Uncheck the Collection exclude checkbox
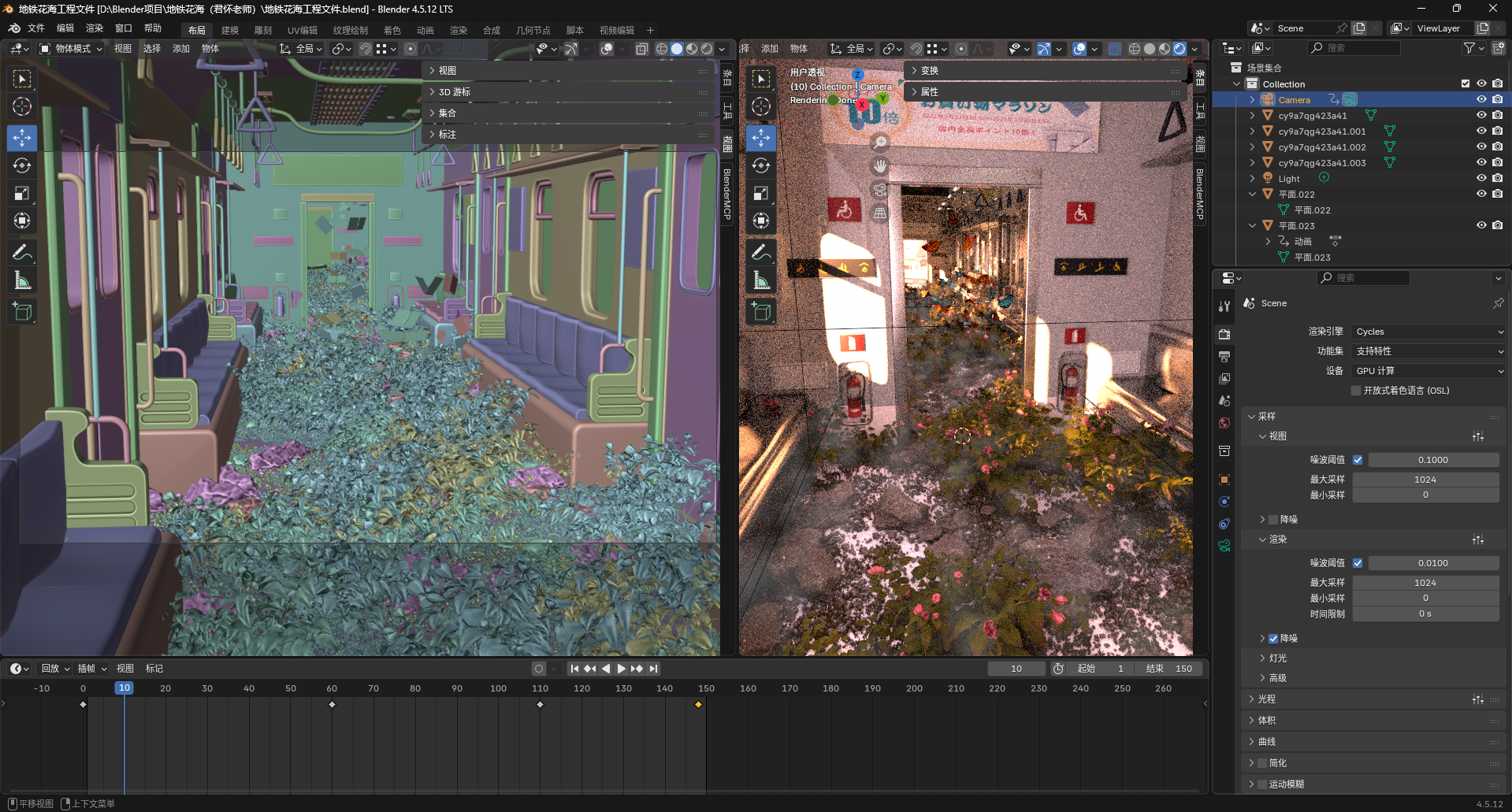 [x=1466, y=84]
